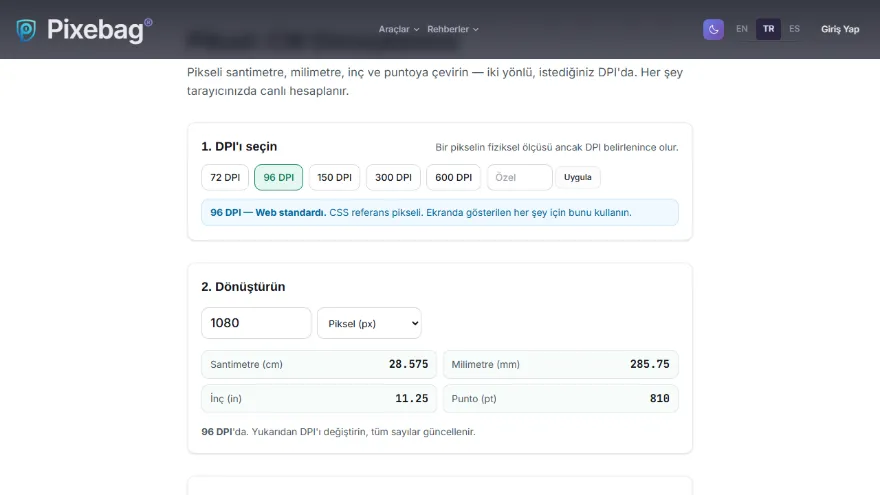Focus the 1080 value input field
This screenshot has width=880, height=495.
[256, 323]
